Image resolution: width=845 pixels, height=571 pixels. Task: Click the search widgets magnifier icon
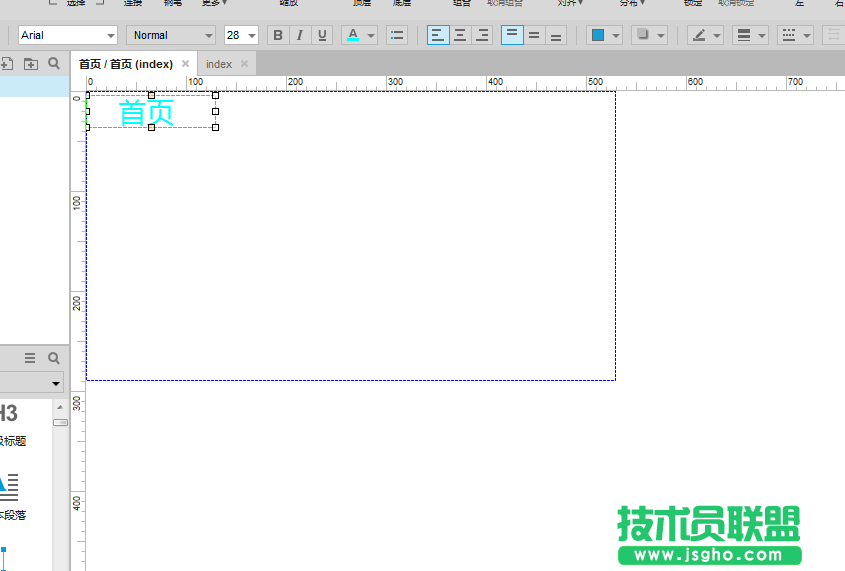coord(54,358)
